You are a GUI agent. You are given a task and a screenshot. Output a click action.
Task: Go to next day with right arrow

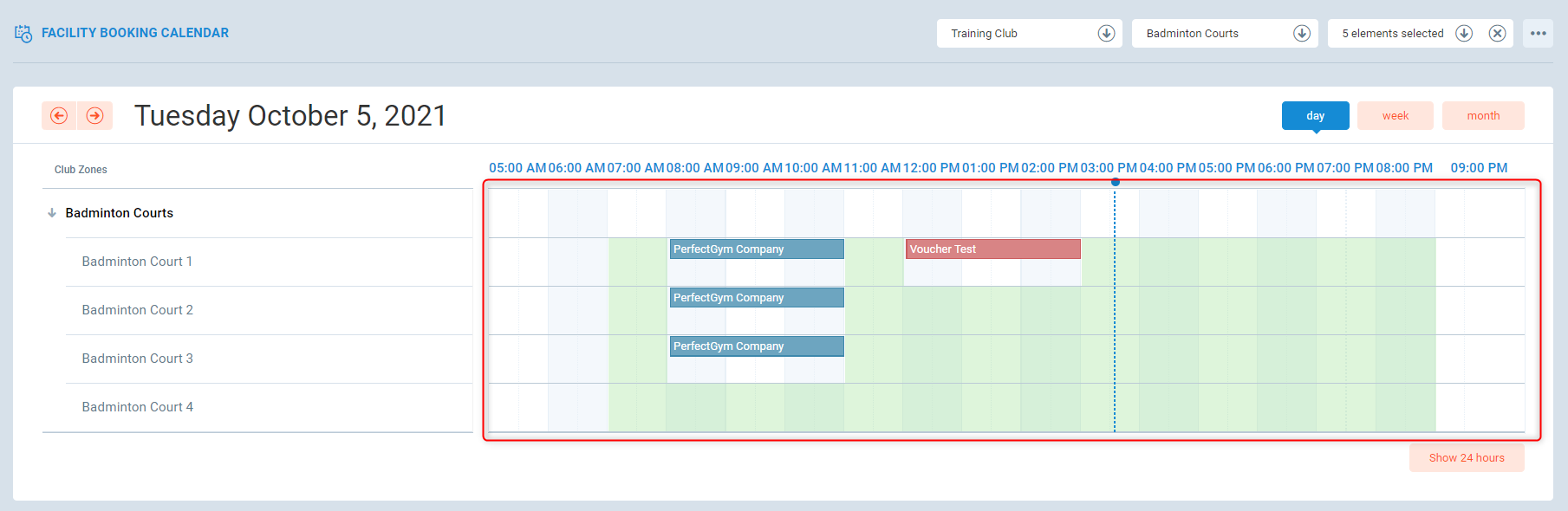click(95, 116)
